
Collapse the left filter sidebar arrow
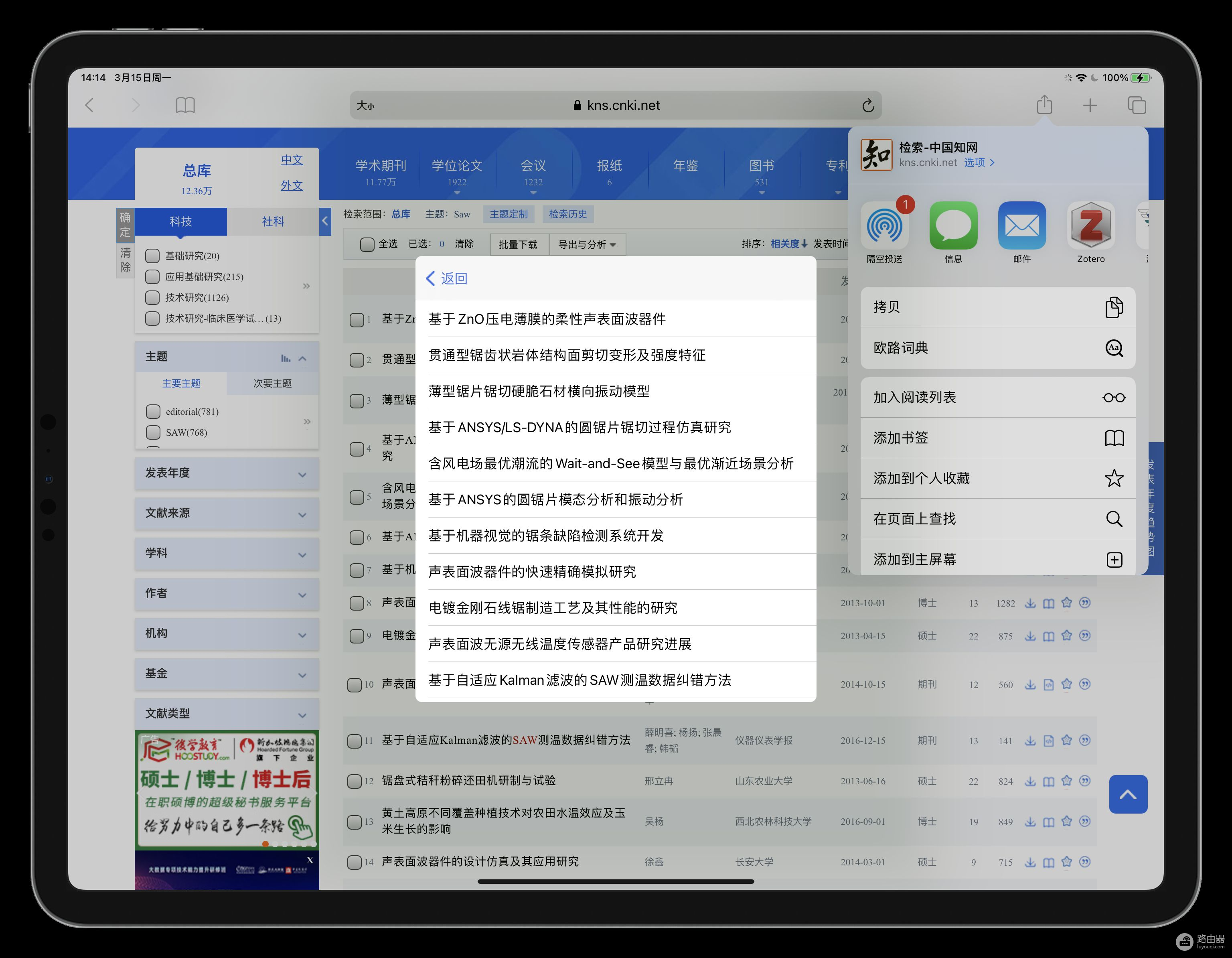click(325, 221)
